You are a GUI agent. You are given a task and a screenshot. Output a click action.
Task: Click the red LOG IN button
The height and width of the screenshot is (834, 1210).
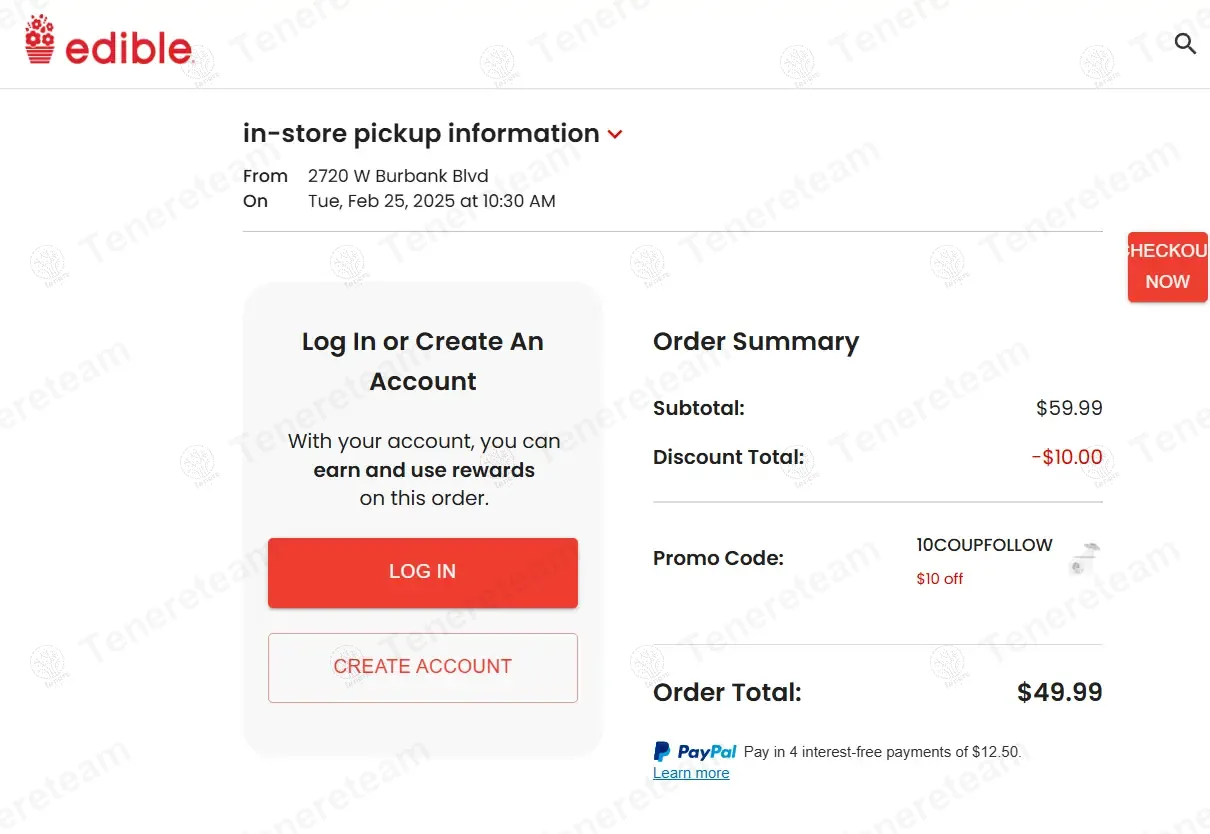click(x=422, y=572)
